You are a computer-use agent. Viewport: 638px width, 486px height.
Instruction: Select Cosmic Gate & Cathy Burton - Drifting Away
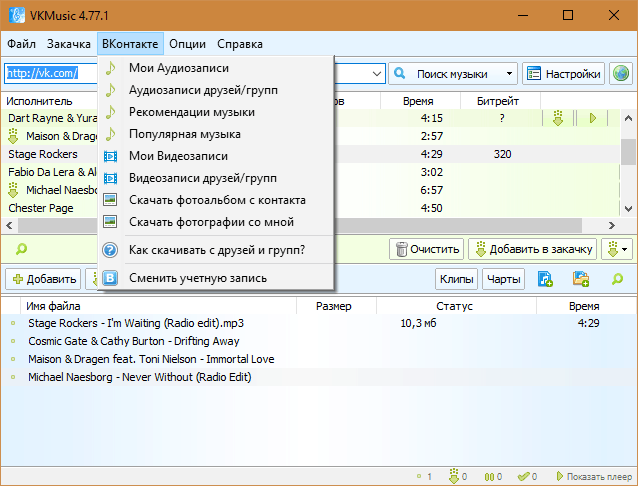click(x=319, y=341)
